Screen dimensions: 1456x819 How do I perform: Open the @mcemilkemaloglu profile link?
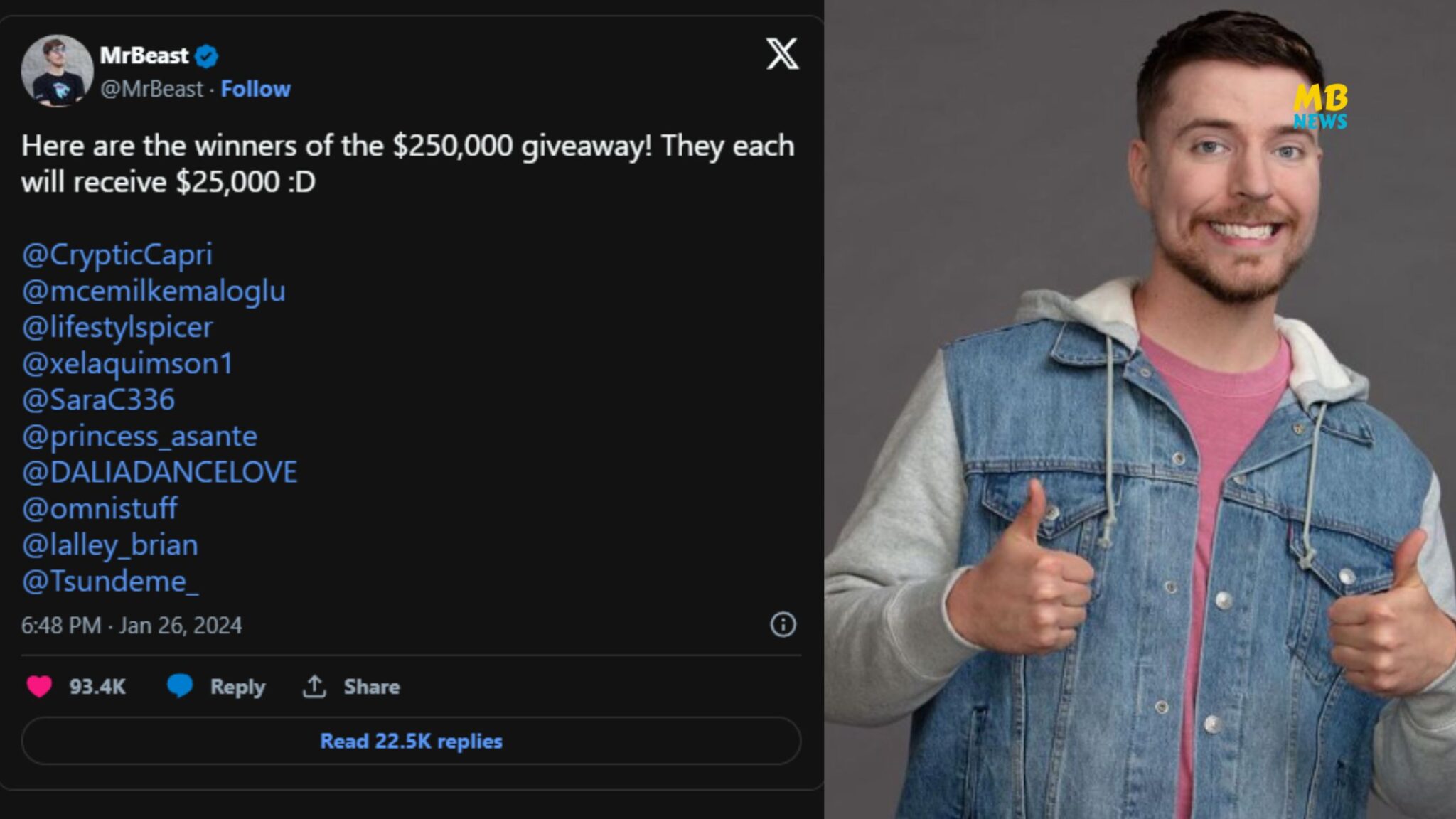coord(155,291)
